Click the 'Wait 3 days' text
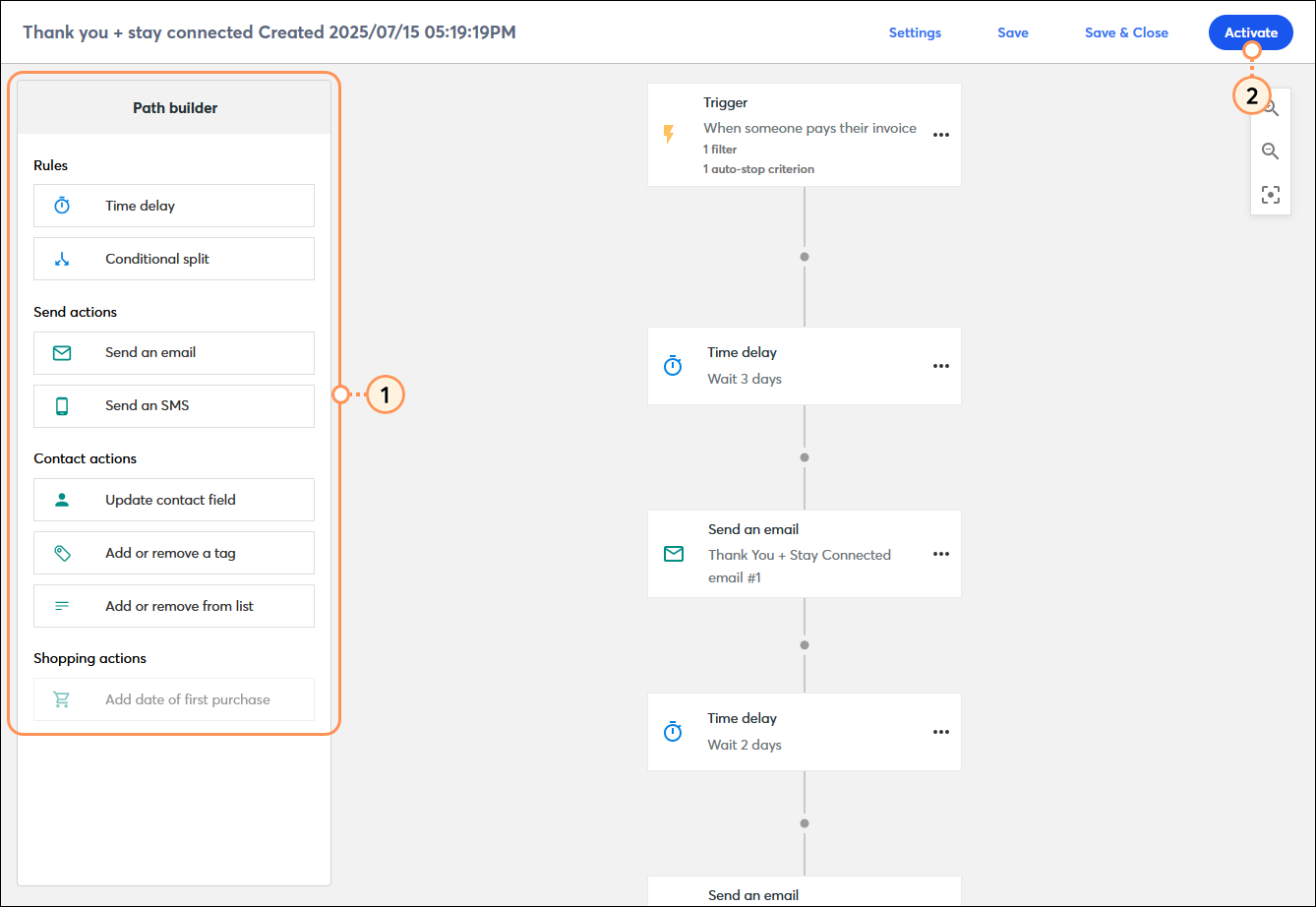The image size is (1316, 907). (x=745, y=379)
